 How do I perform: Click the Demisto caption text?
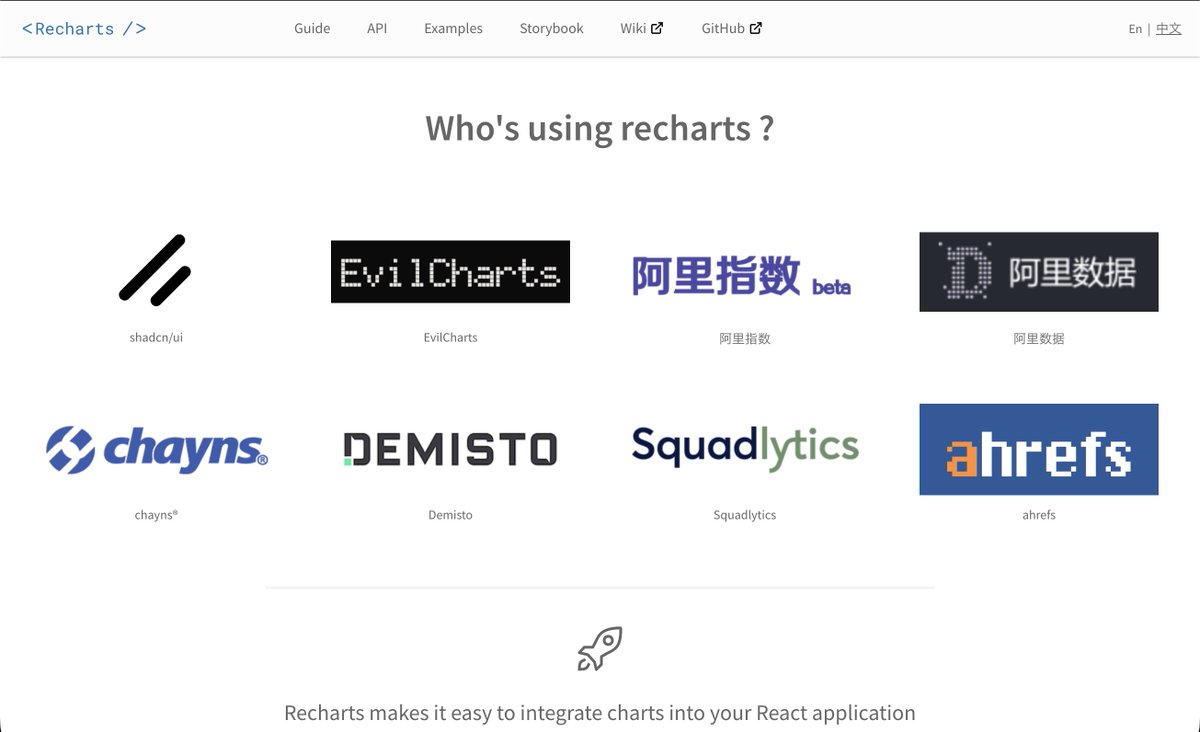(x=450, y=515)
